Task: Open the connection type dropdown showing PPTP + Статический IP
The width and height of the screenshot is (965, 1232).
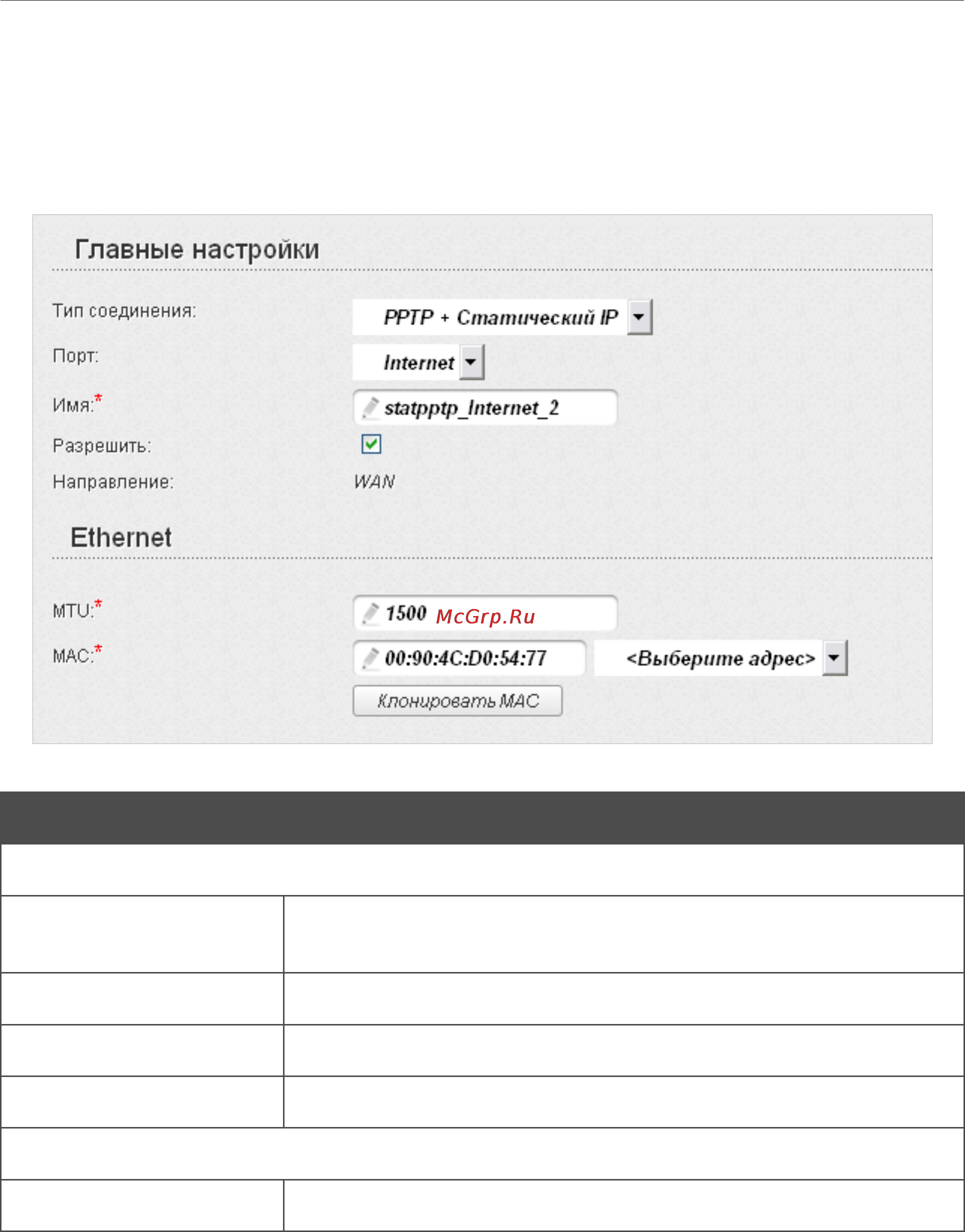Action: pos(502,317)
